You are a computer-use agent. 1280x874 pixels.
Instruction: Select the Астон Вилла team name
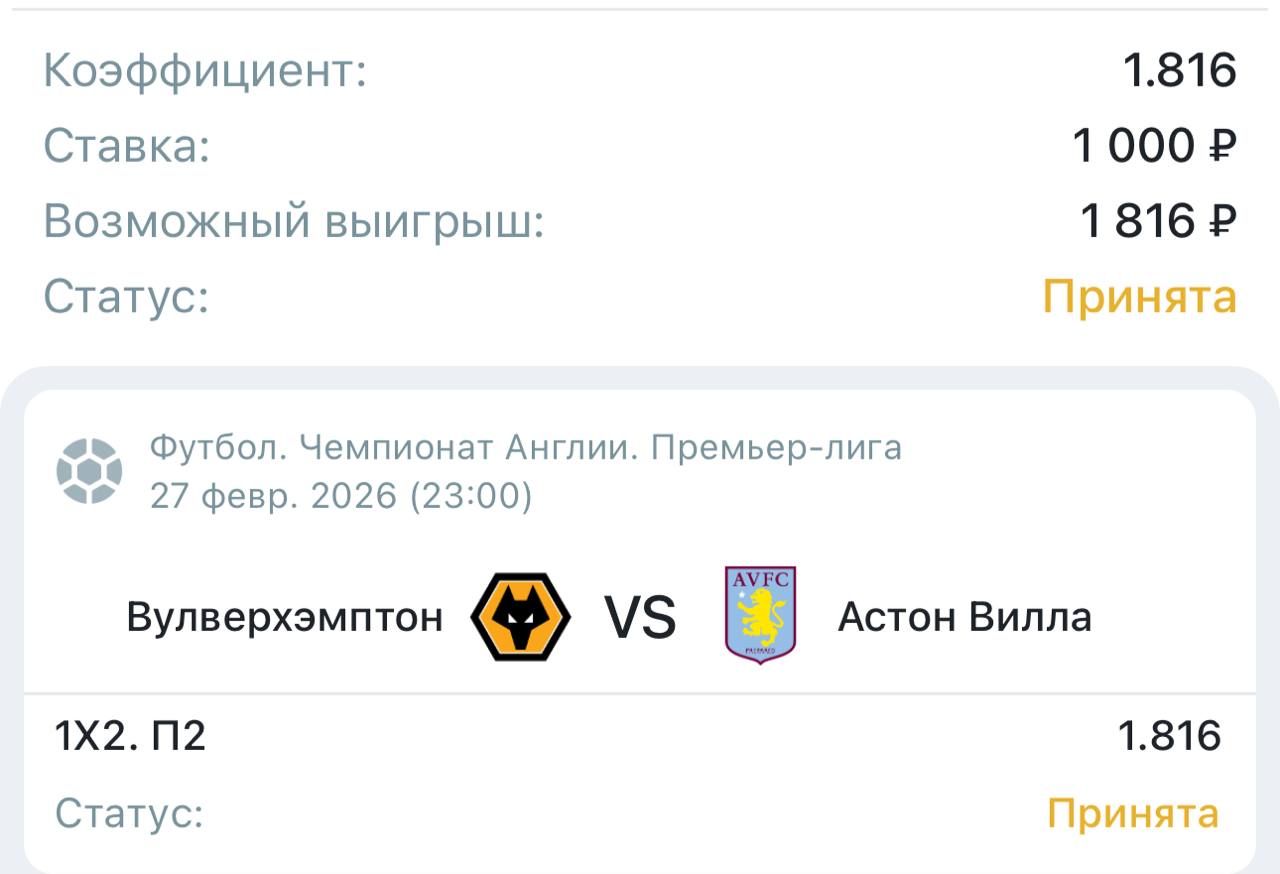964,617
